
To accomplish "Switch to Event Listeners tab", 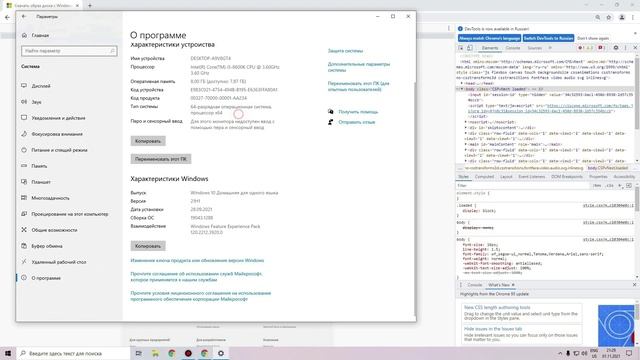I will (531, 177).
